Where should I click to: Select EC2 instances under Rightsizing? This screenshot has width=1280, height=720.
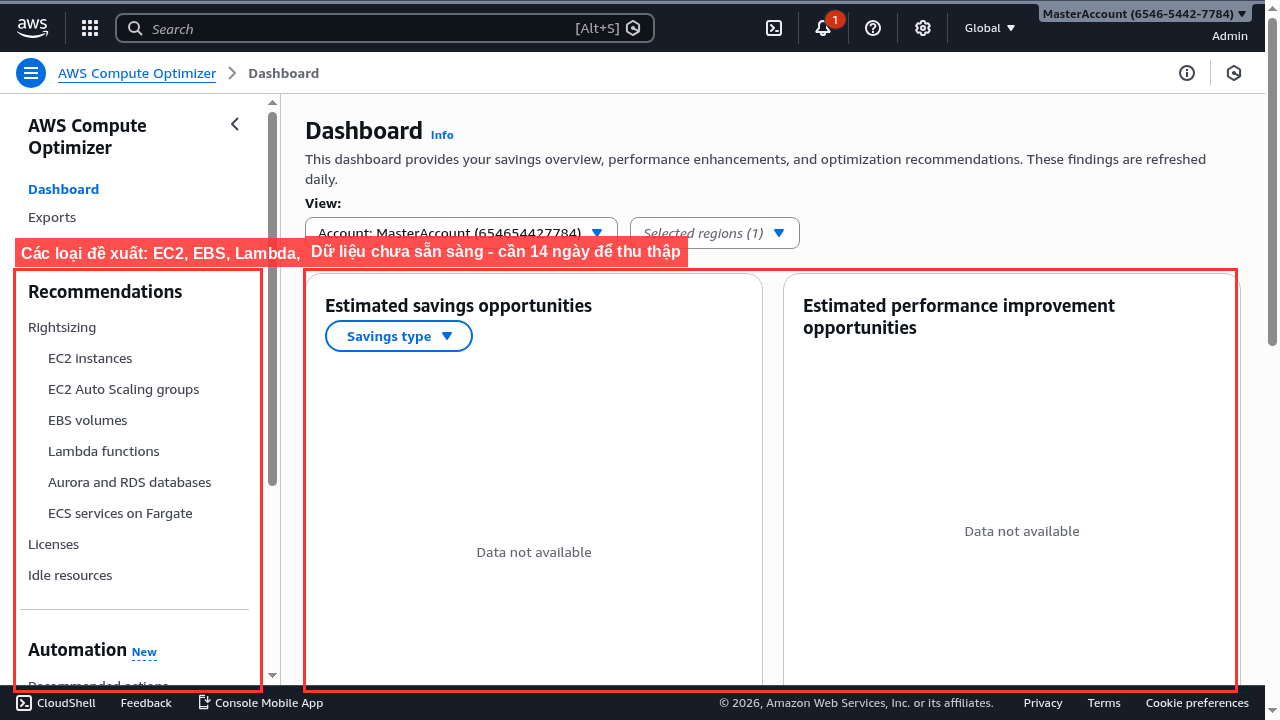90,358
